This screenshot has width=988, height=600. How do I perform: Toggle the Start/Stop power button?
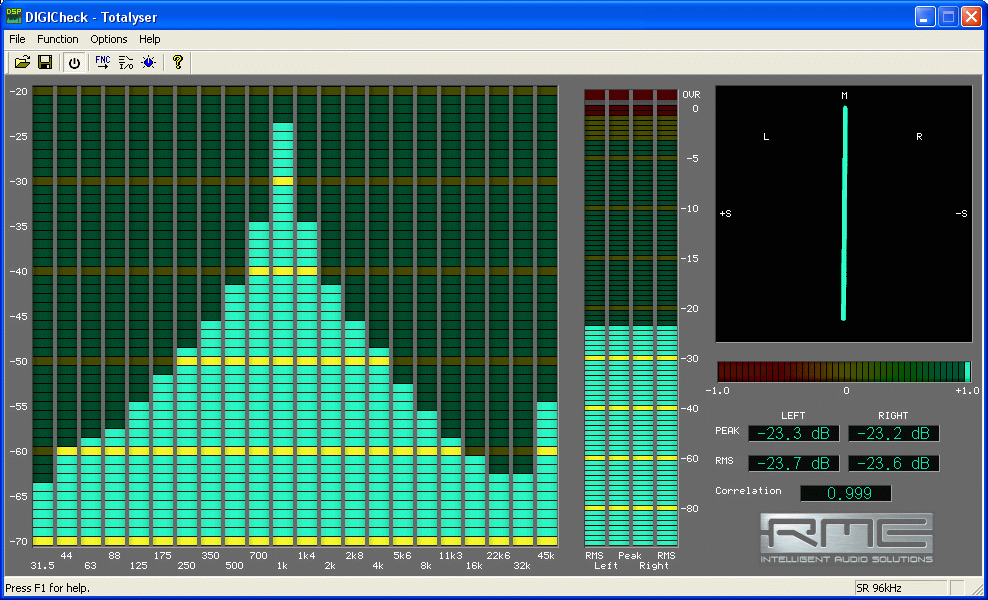[x=74, y=62]
